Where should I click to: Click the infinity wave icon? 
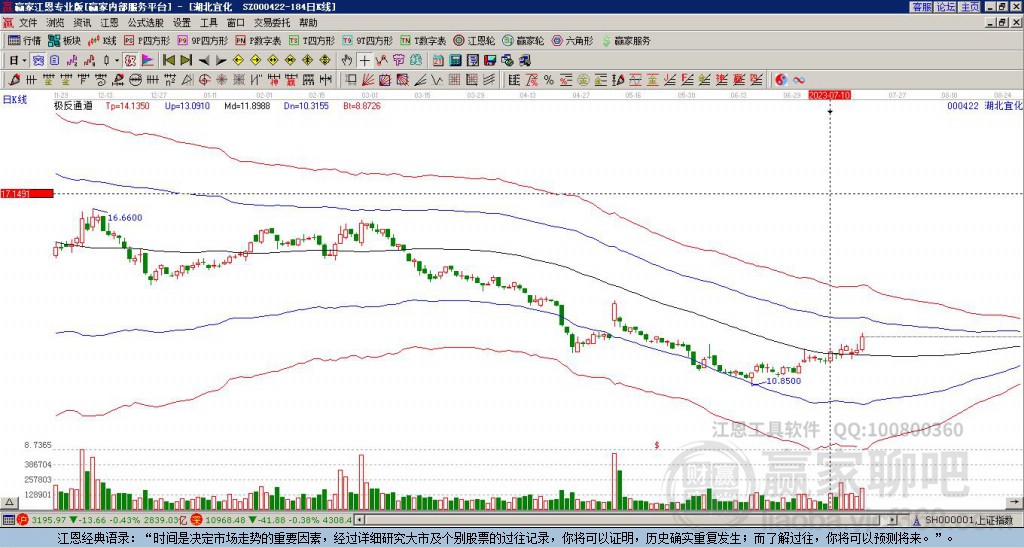click(x=799, y=80)
